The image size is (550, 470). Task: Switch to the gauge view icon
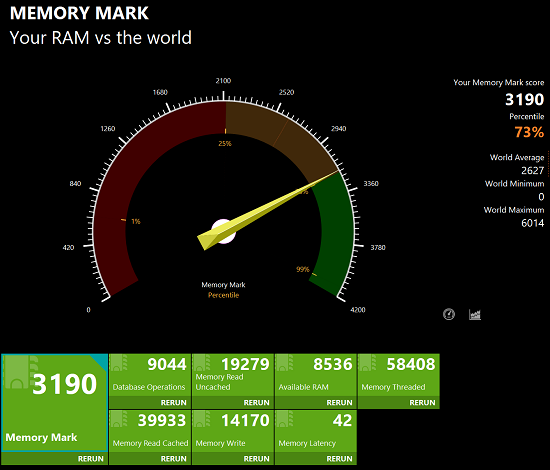coord(449,314)
